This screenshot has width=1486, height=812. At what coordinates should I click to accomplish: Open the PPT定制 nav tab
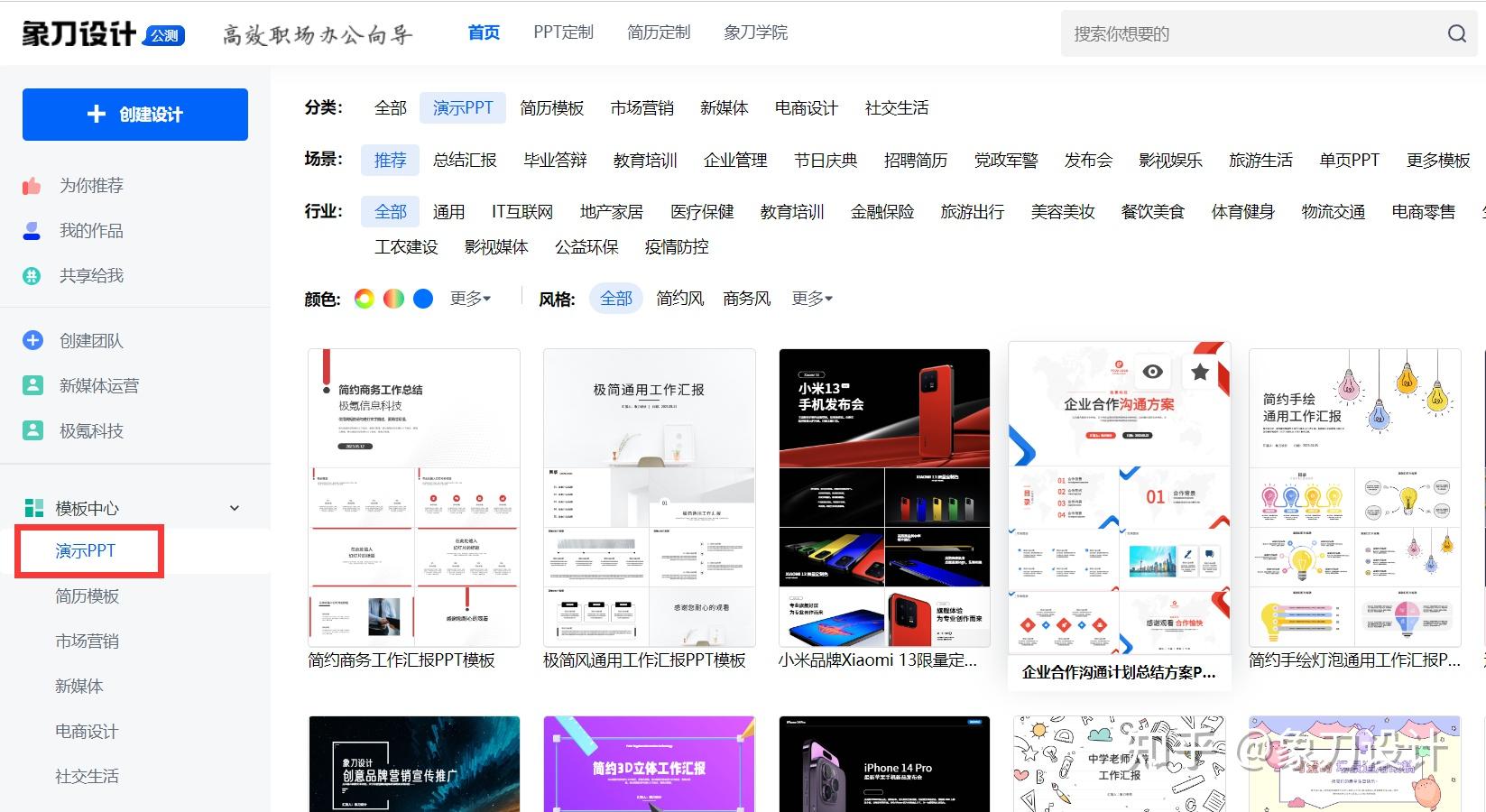point(563,32)
